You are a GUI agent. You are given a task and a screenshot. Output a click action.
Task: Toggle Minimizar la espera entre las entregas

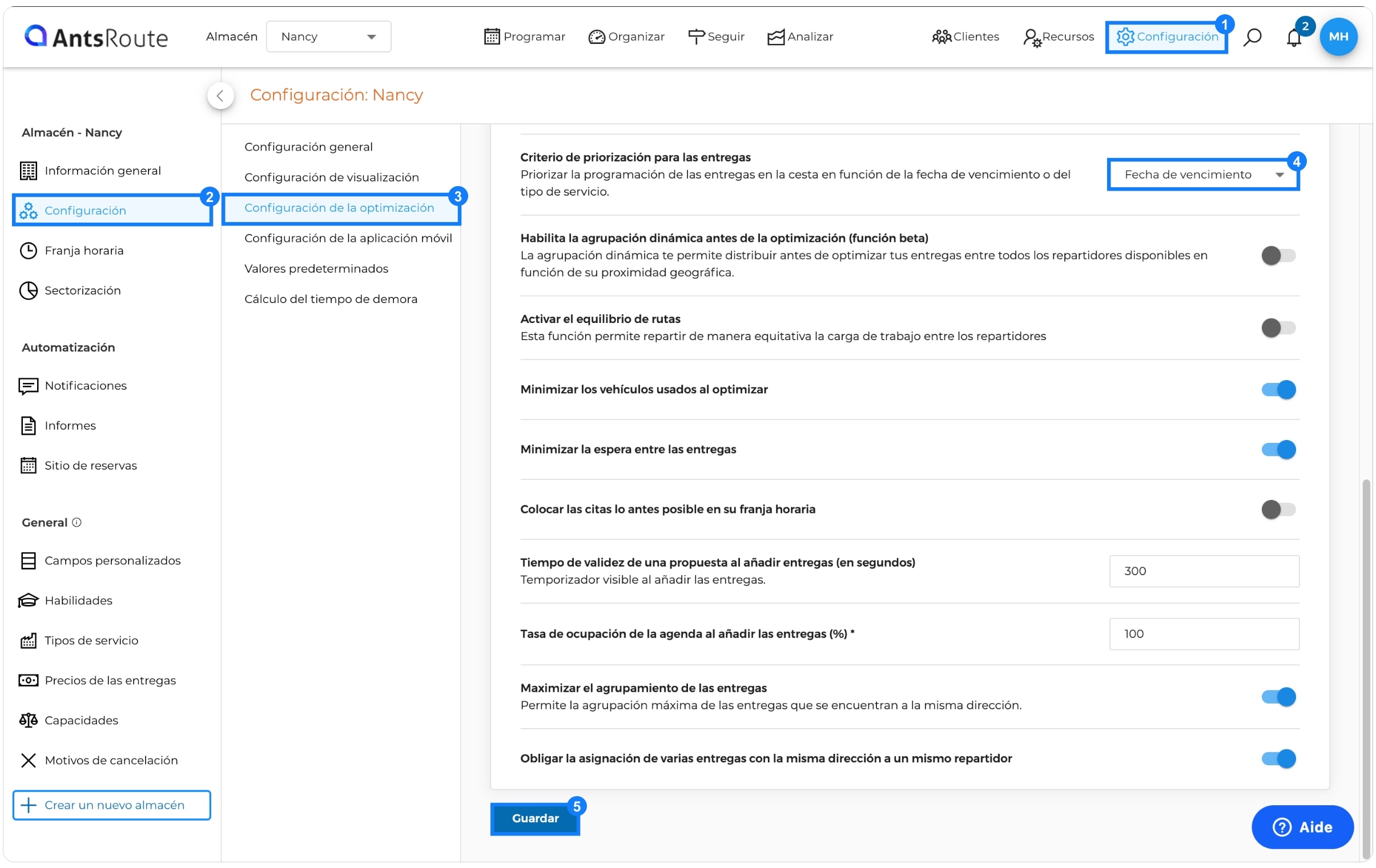coord(1278,450)
